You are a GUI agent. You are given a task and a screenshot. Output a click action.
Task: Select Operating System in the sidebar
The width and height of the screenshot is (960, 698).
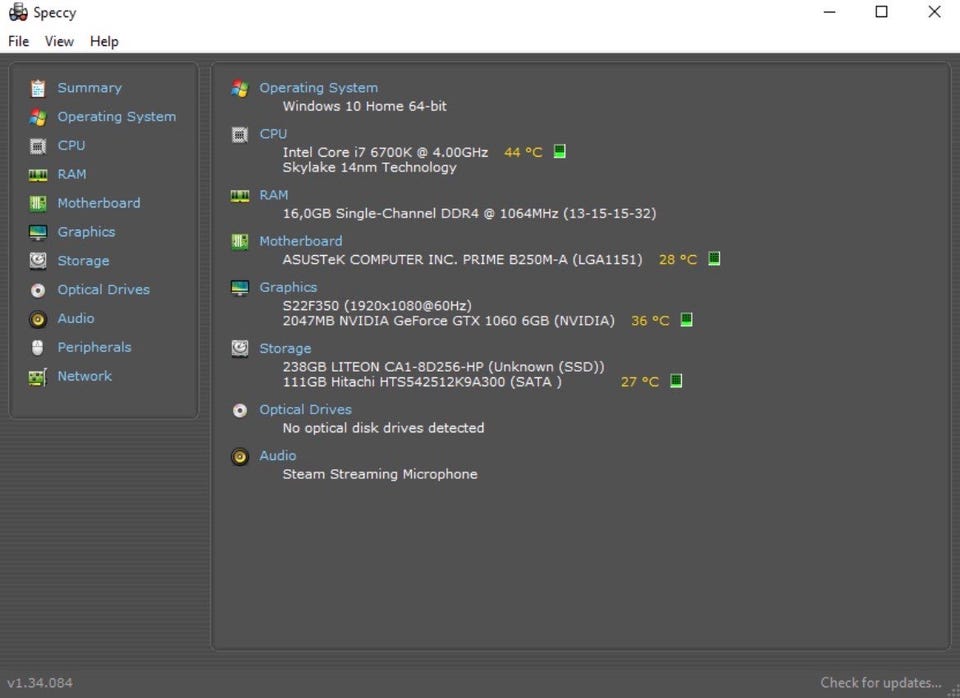click(117, 117)
